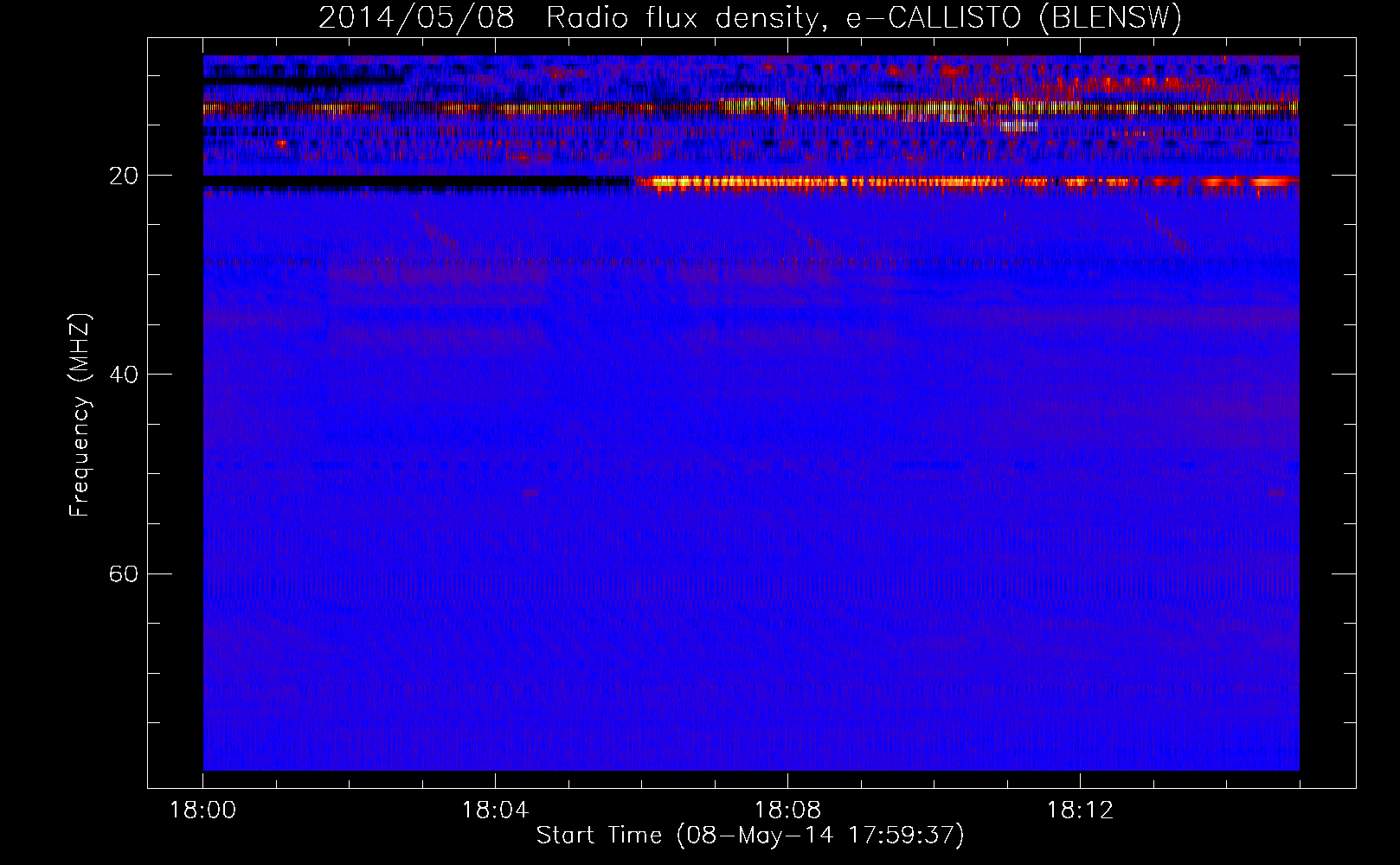1400x865 pixels.
Task: Click the 18:00 time tick label
Action: [x=203, y=811]
